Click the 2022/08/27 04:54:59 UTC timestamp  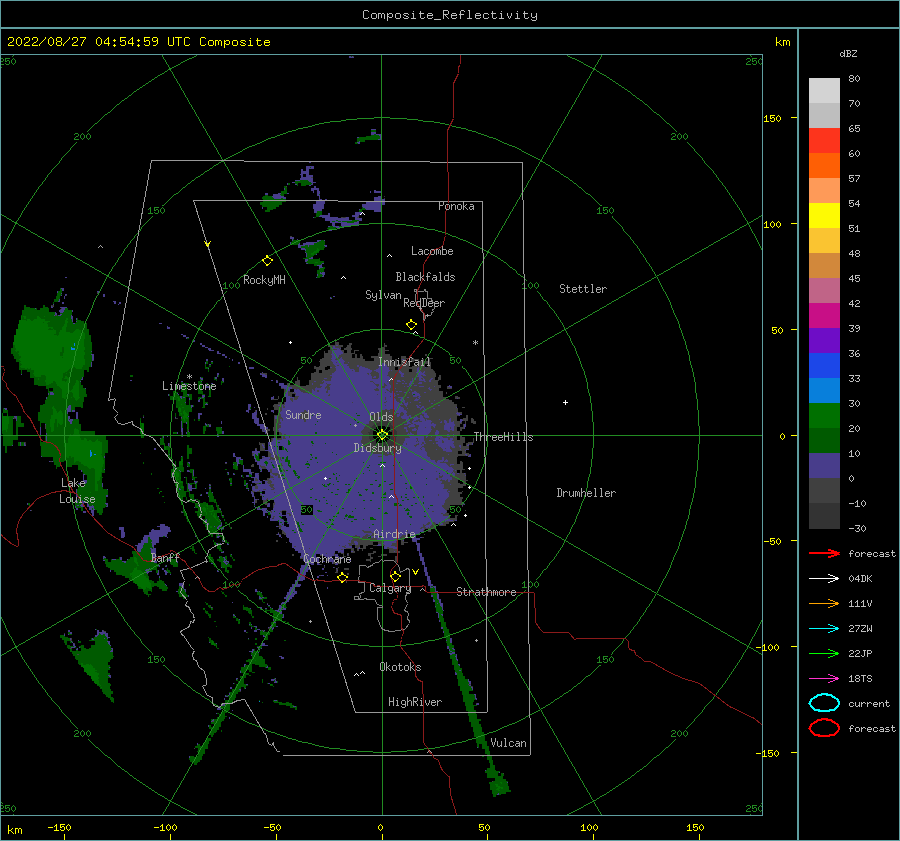[x=99, y=42]
